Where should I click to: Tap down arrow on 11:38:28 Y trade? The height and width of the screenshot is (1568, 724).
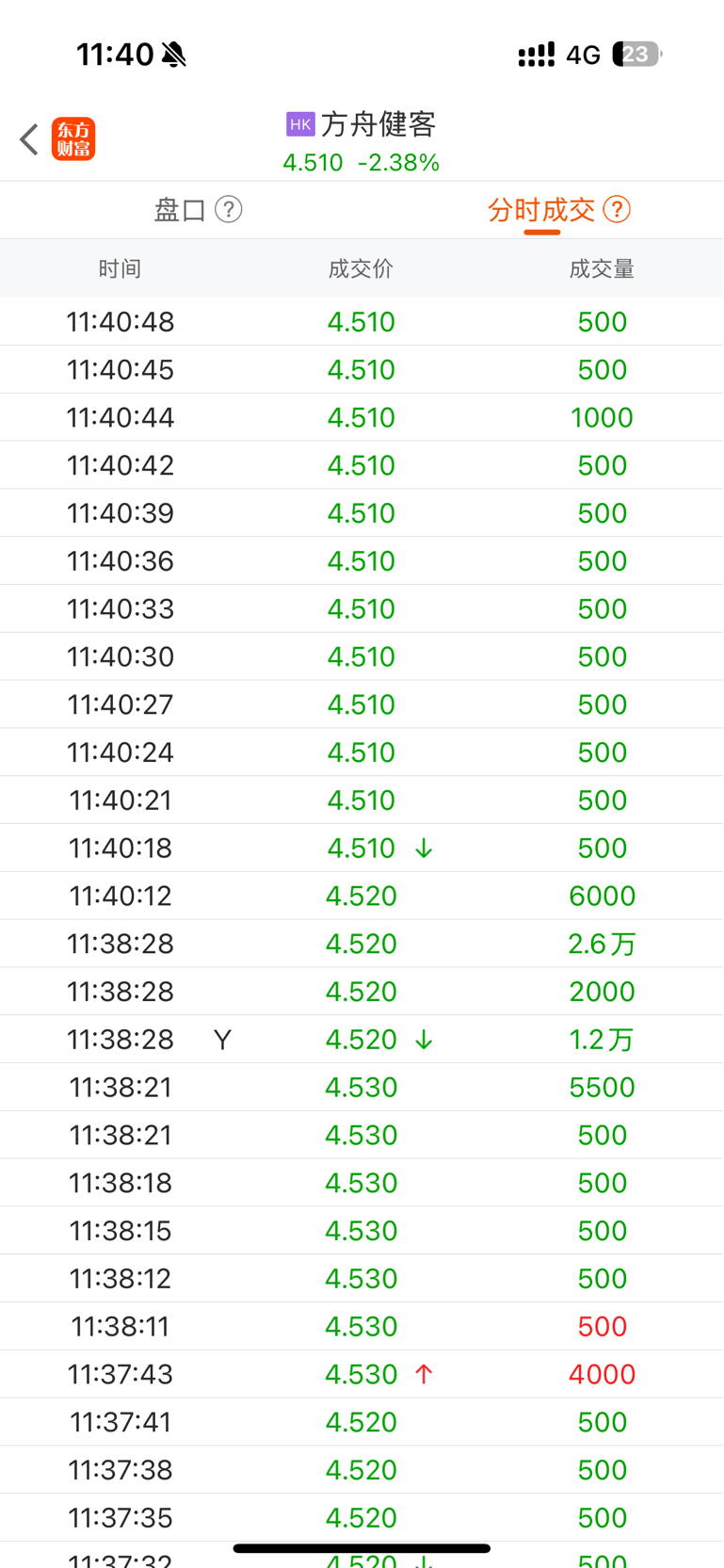424,1040
